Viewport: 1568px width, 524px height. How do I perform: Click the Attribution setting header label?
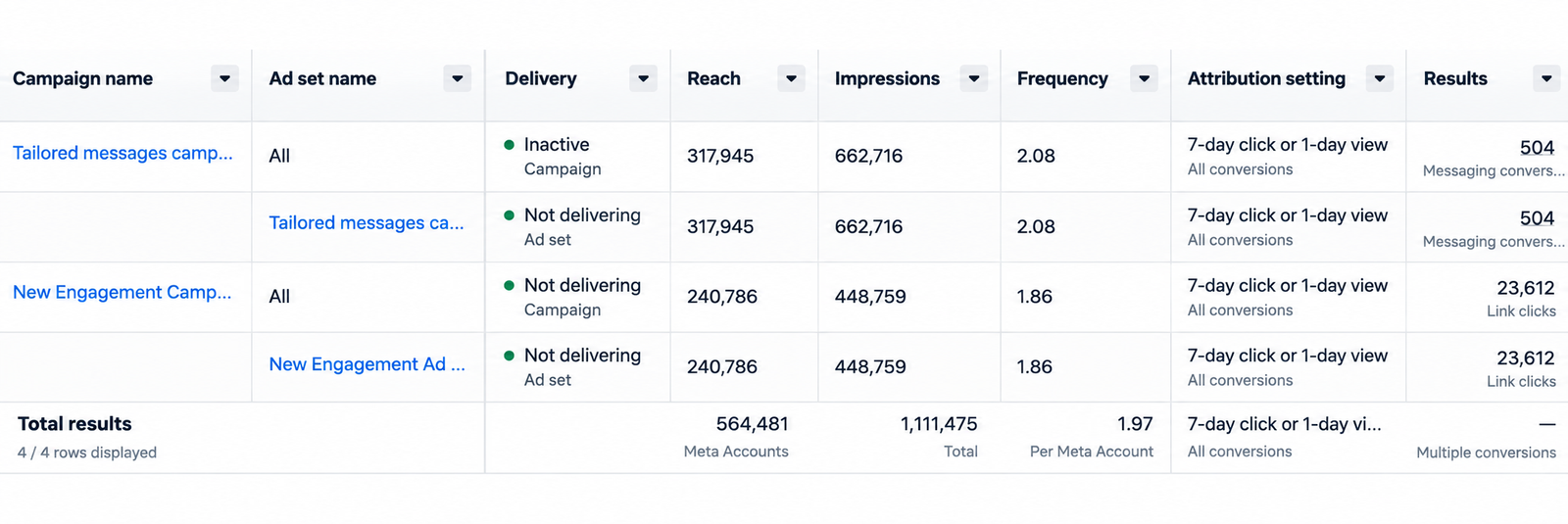pos(1266,78)
